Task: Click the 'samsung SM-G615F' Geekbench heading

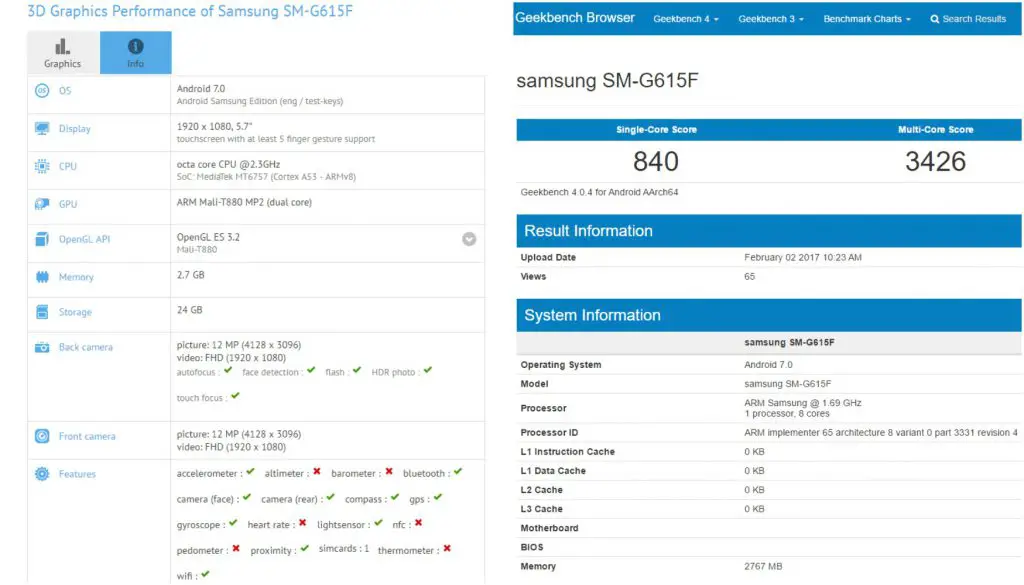Action: (607, 80)
